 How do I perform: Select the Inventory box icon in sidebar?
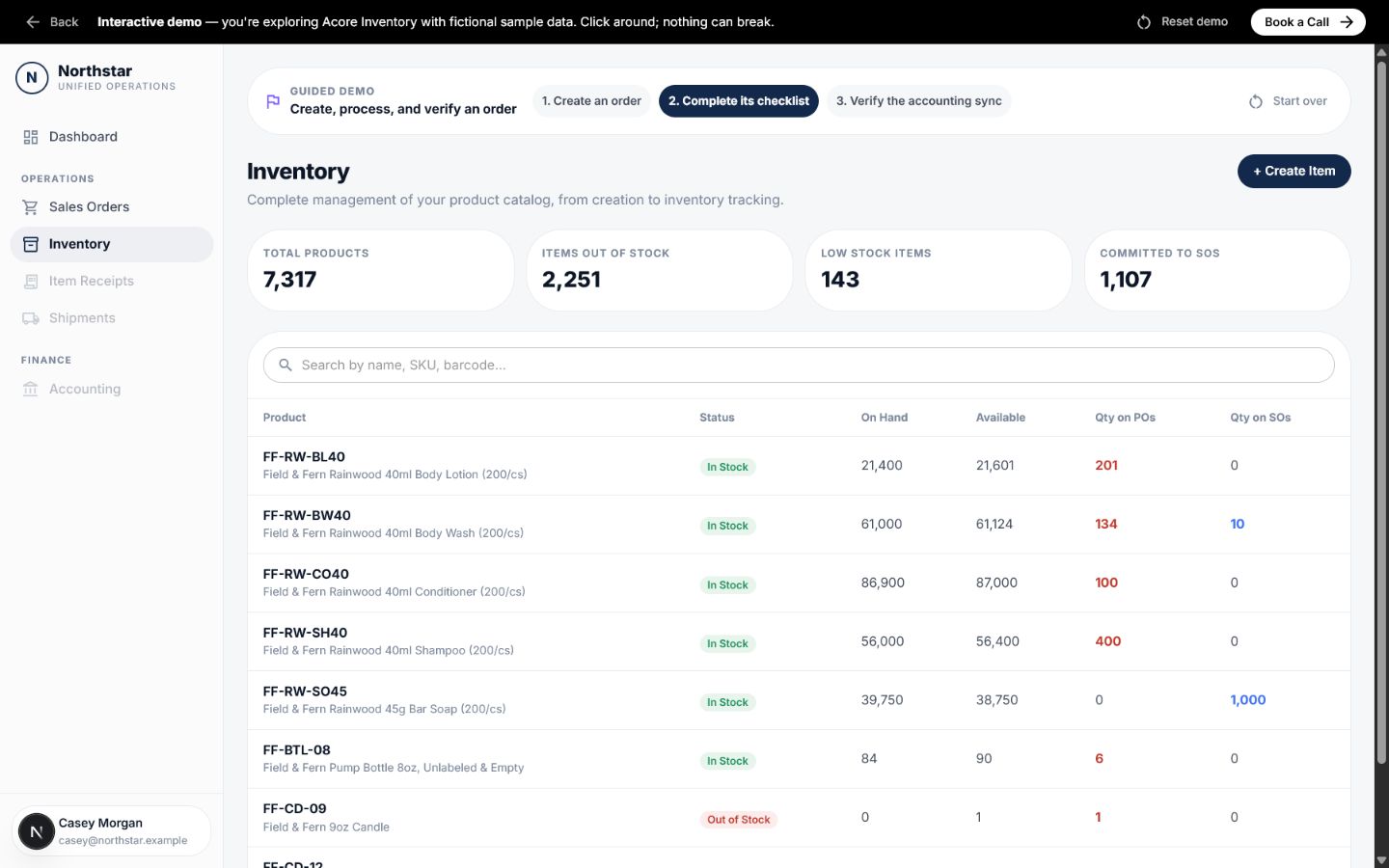31,244
